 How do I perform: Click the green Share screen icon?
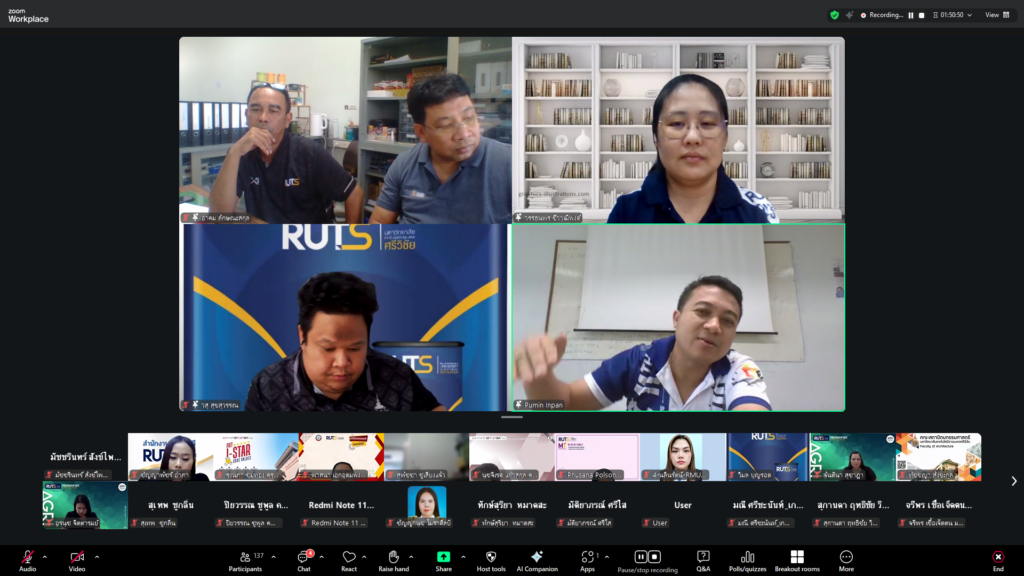pos(443,558)
